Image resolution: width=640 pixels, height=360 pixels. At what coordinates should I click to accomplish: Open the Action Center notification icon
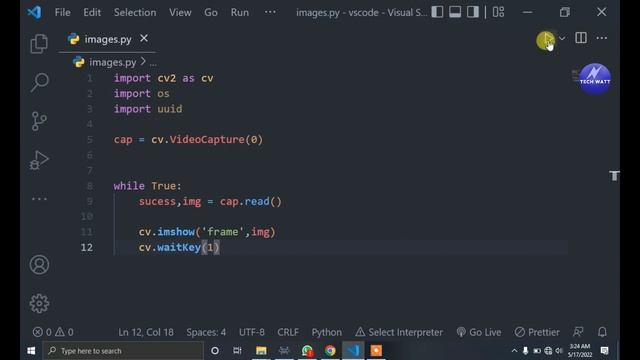click(x=604, y=351)
